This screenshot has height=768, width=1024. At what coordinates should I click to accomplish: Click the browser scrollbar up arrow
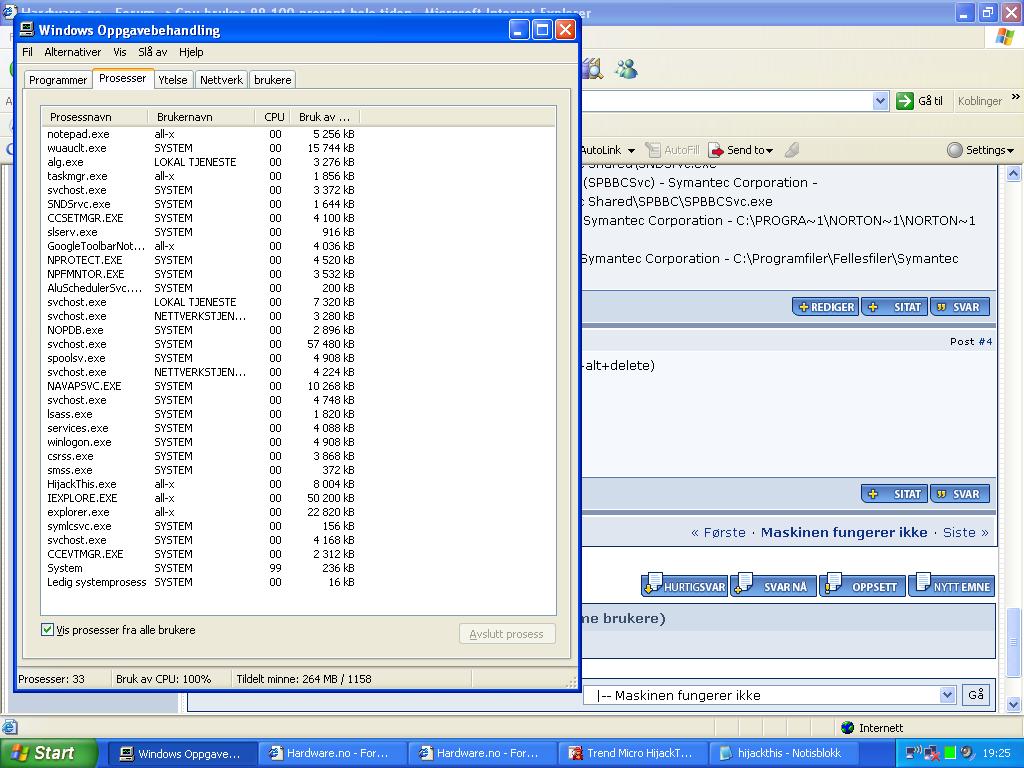[1014, 174]
